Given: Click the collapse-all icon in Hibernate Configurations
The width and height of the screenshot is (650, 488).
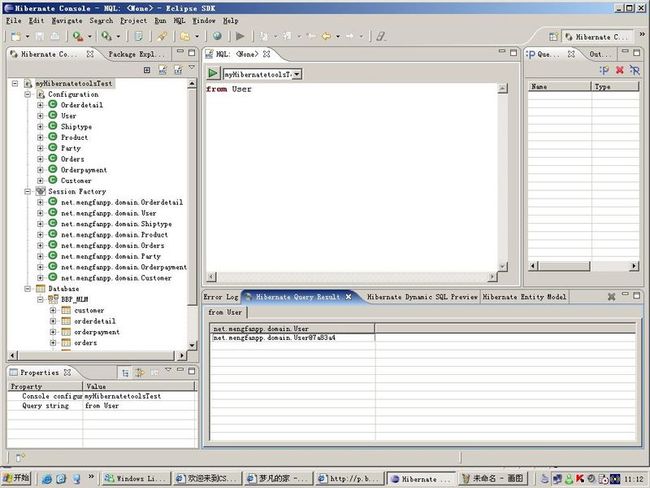Looking at the screenshot, I should coord(147,70).
